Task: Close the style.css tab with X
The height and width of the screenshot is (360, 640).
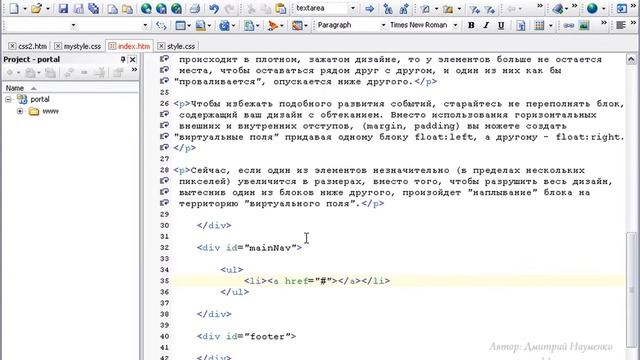Action: click(x=161, y=46)
